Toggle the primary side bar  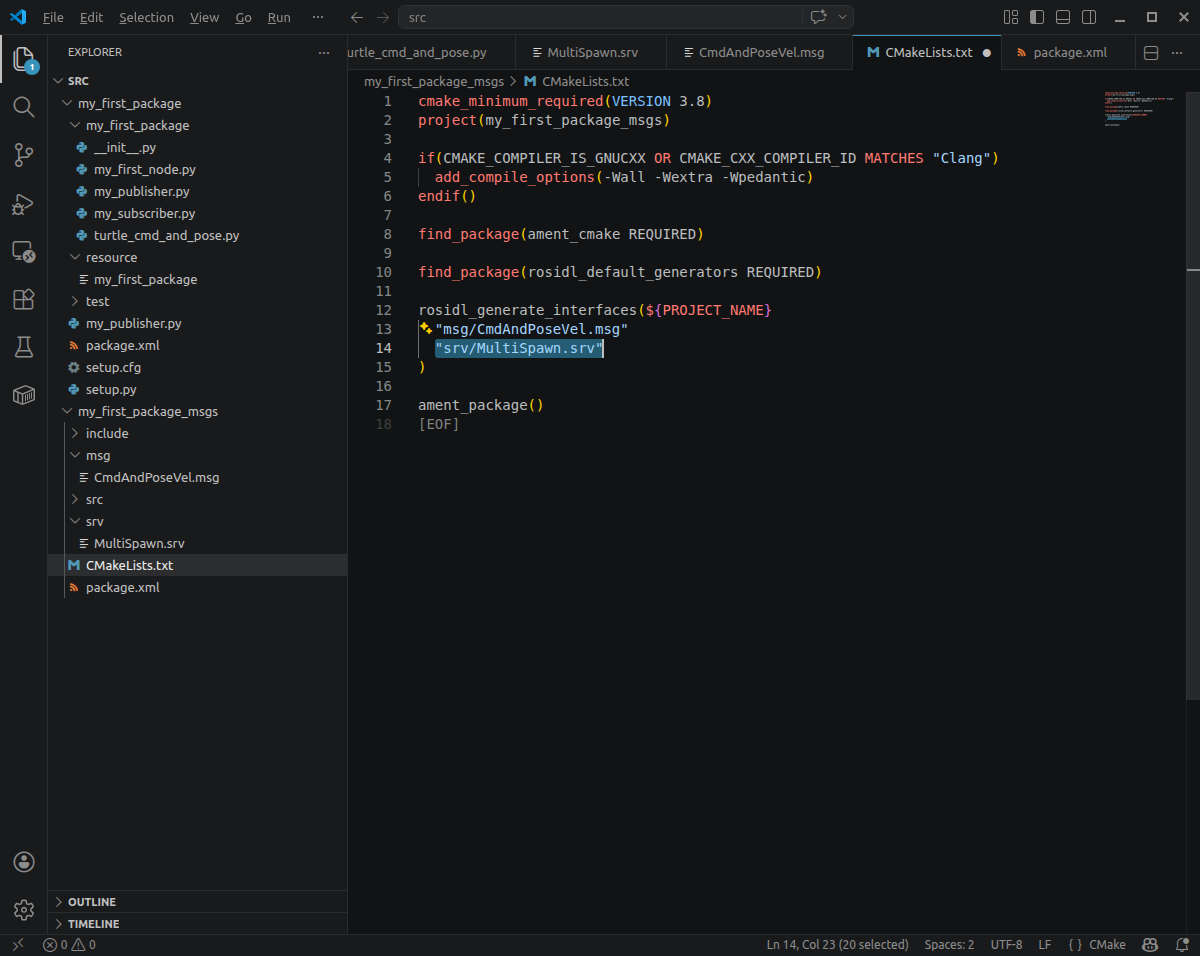(1037, 17)
